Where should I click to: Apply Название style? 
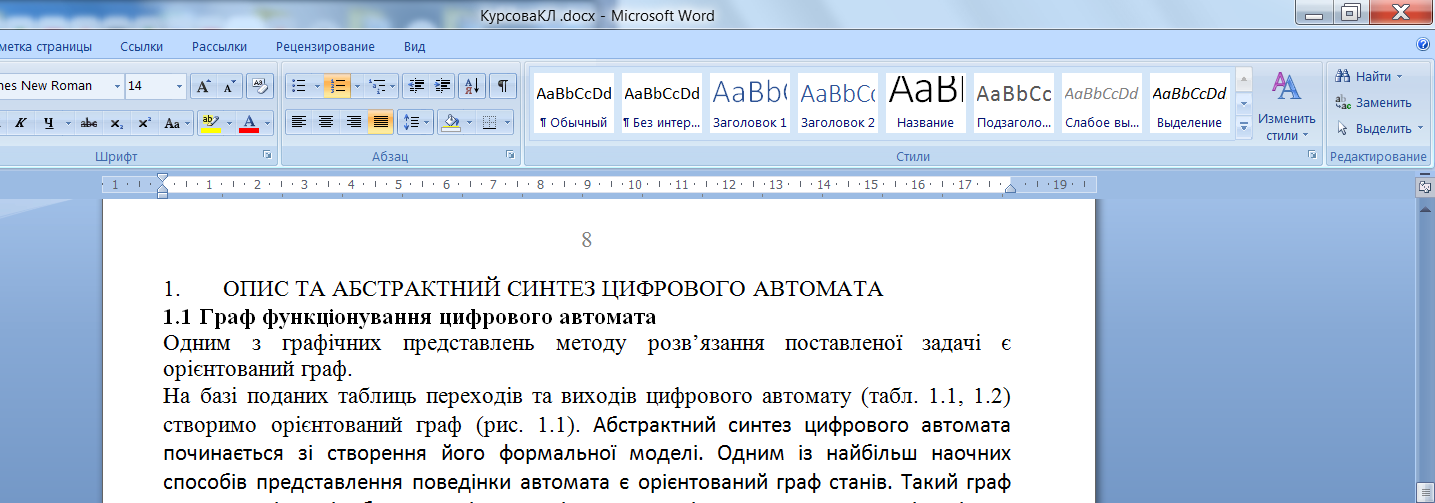pyautogui.click(x=926, y=103)
